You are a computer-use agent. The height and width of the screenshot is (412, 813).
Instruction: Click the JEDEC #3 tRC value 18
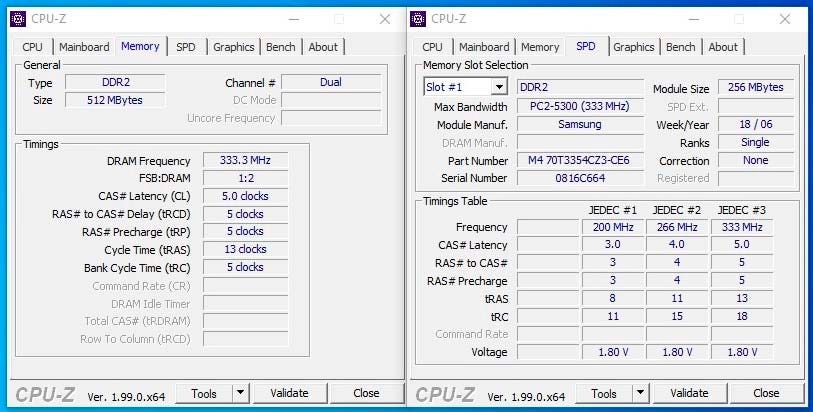pyautogui.click(x=742, y=316)
